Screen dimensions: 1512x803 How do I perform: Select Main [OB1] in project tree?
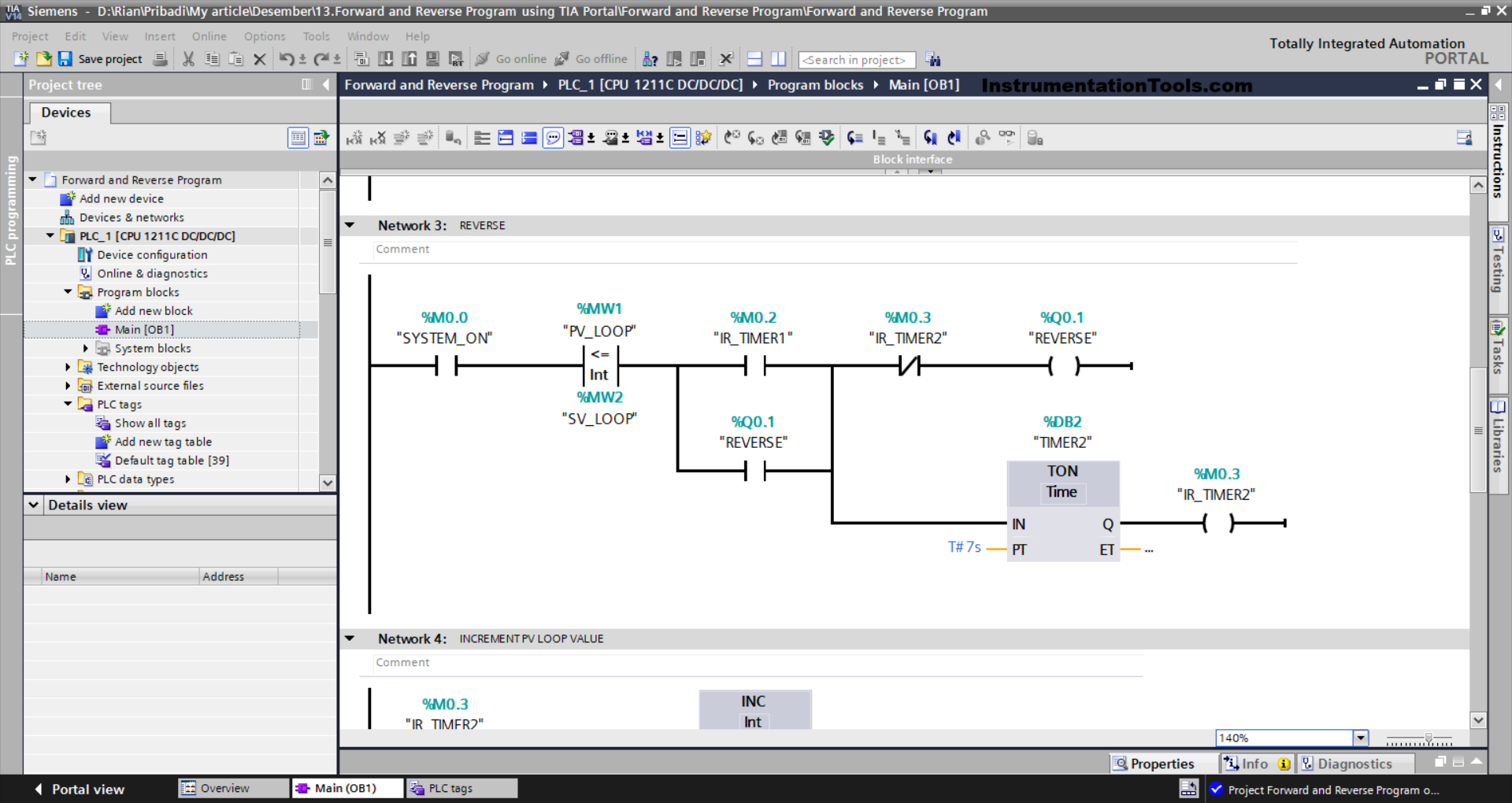[144, 329]
